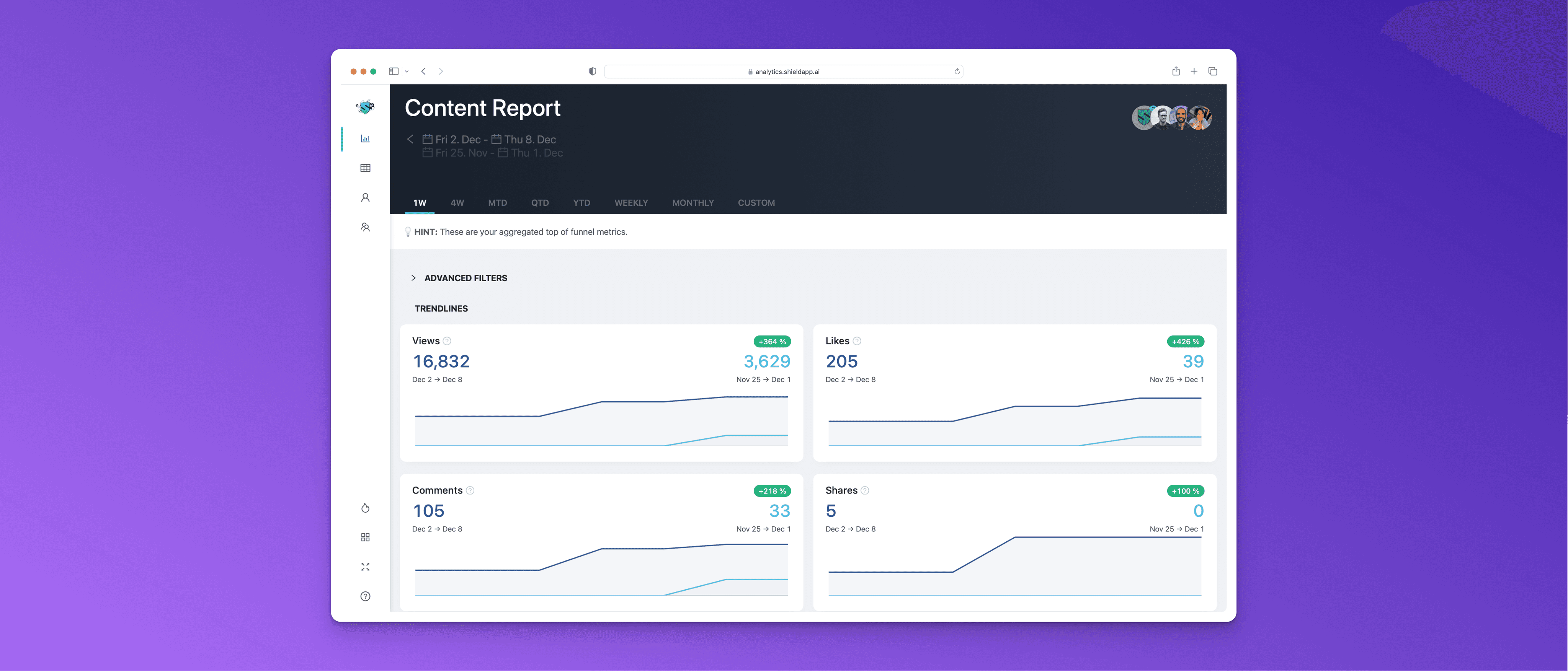1568x671 pixels.
Task: Switch to the Monthly tab
Action: tap(693, 203)
